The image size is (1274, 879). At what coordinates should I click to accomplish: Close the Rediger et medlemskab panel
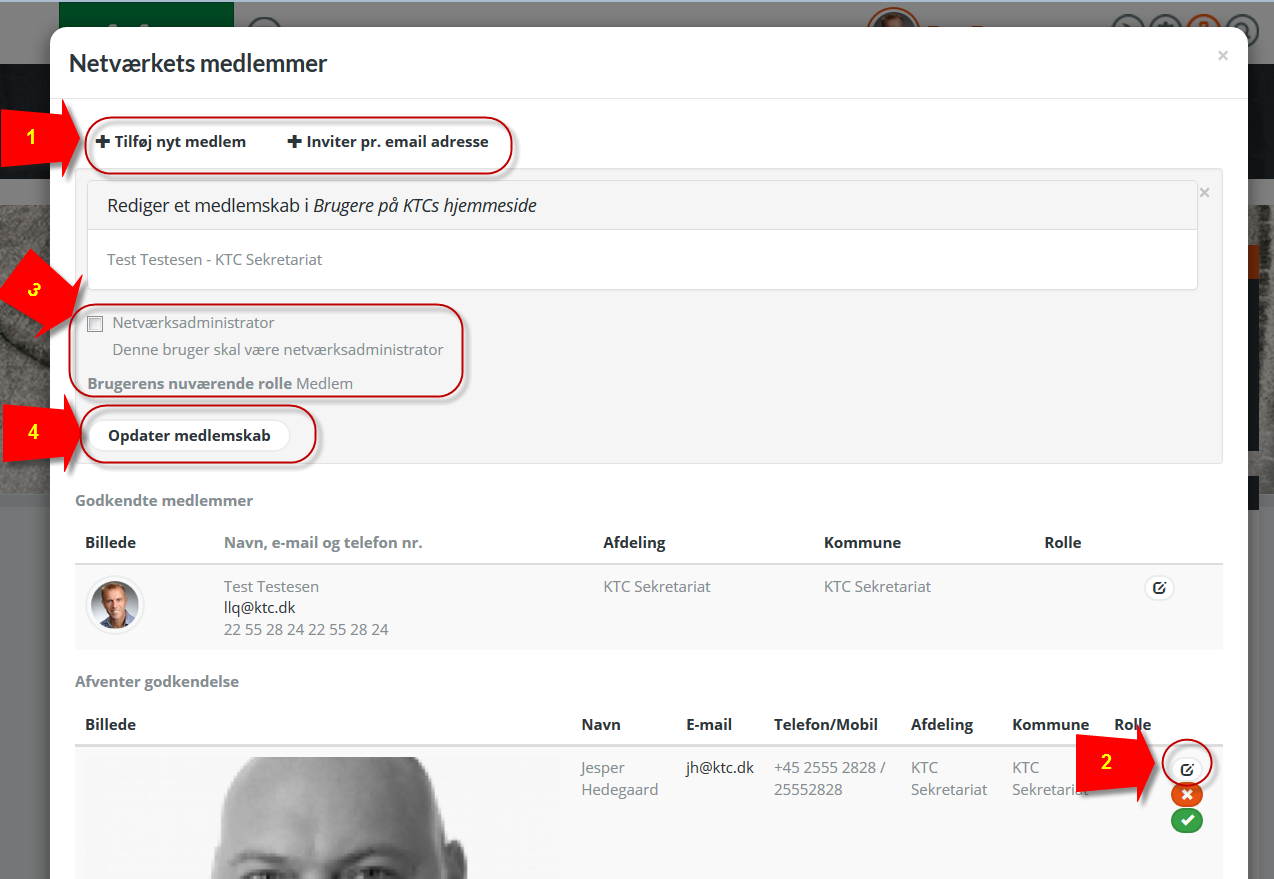(x=1204, y=192)
